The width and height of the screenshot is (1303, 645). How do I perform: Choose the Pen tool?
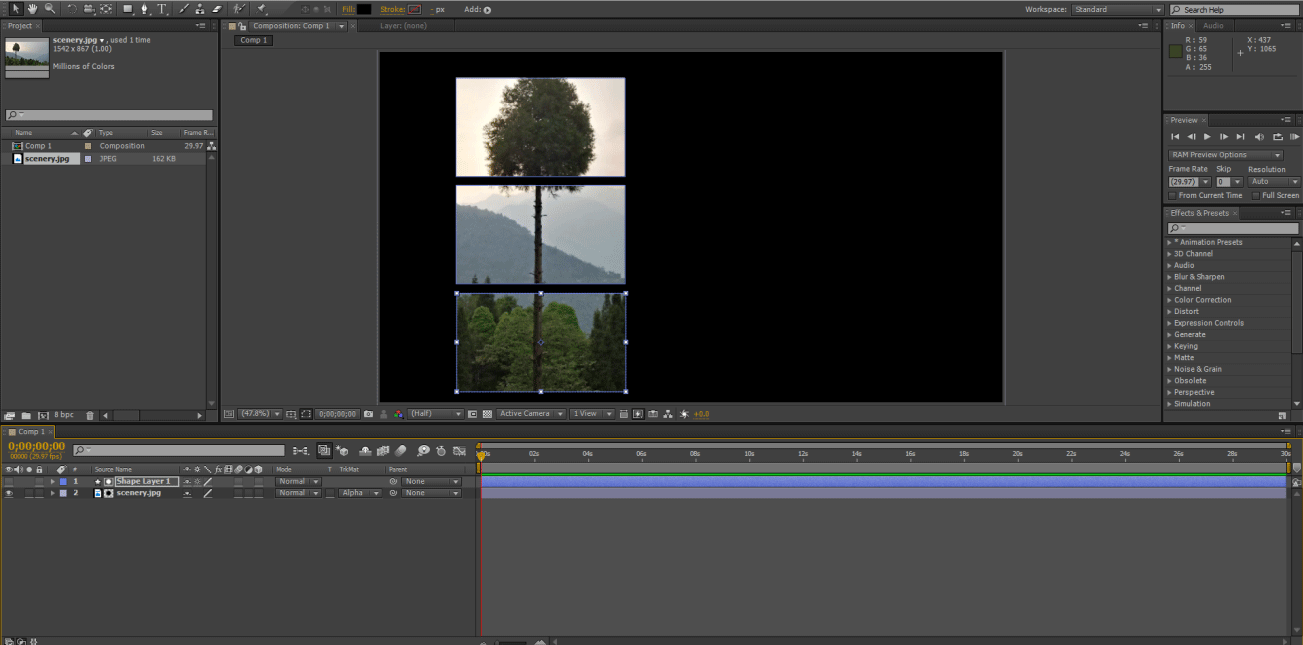[145, 9]
